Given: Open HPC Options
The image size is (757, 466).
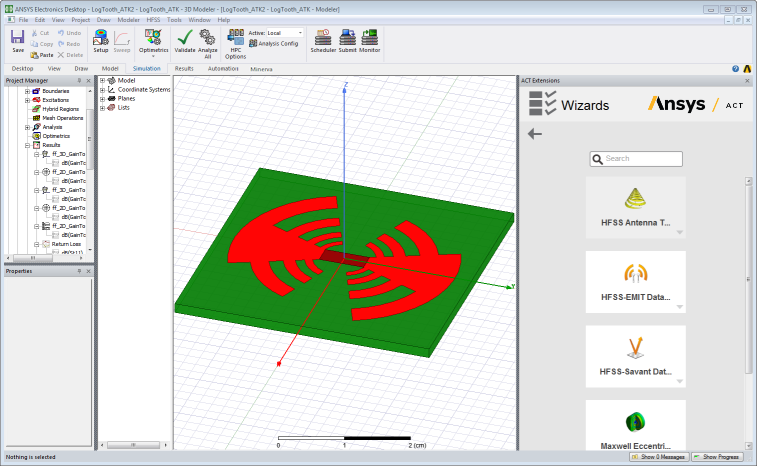Looking at the screenshot, I should (235, 42).
